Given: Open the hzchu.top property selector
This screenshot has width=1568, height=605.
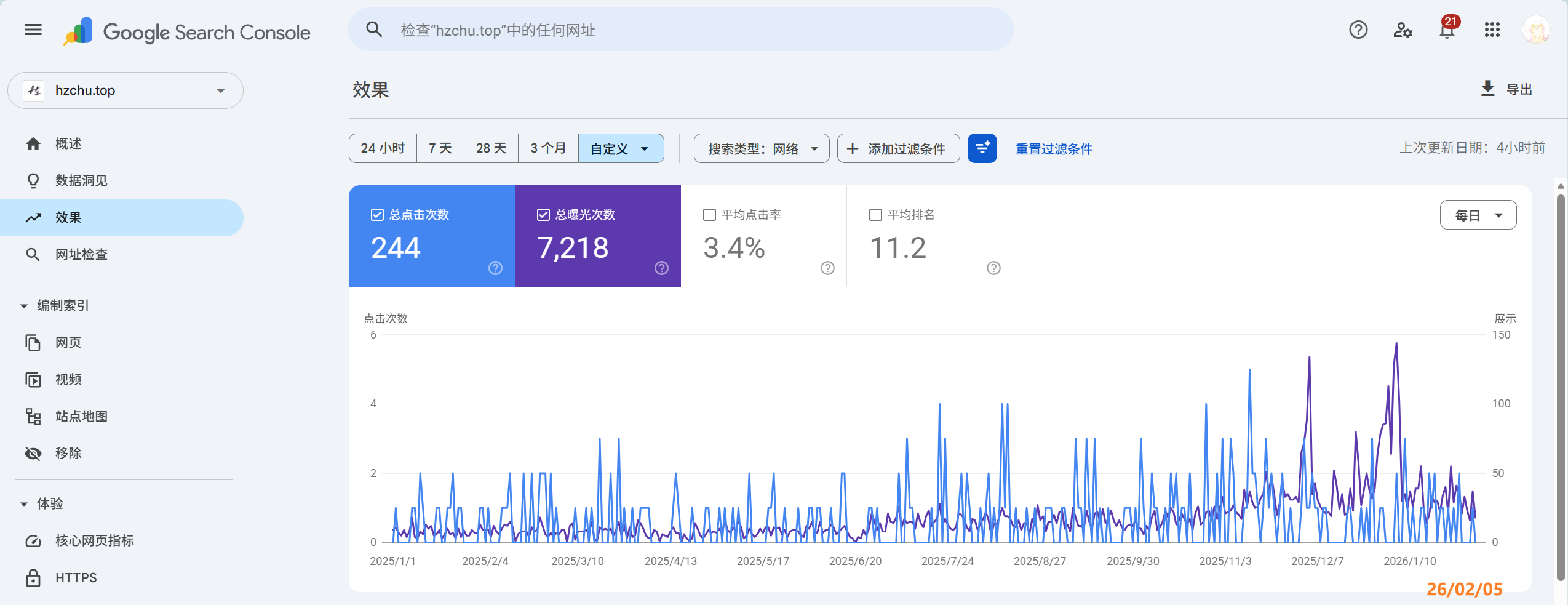Looking at the screenshot, I should [x=125, y=90].
